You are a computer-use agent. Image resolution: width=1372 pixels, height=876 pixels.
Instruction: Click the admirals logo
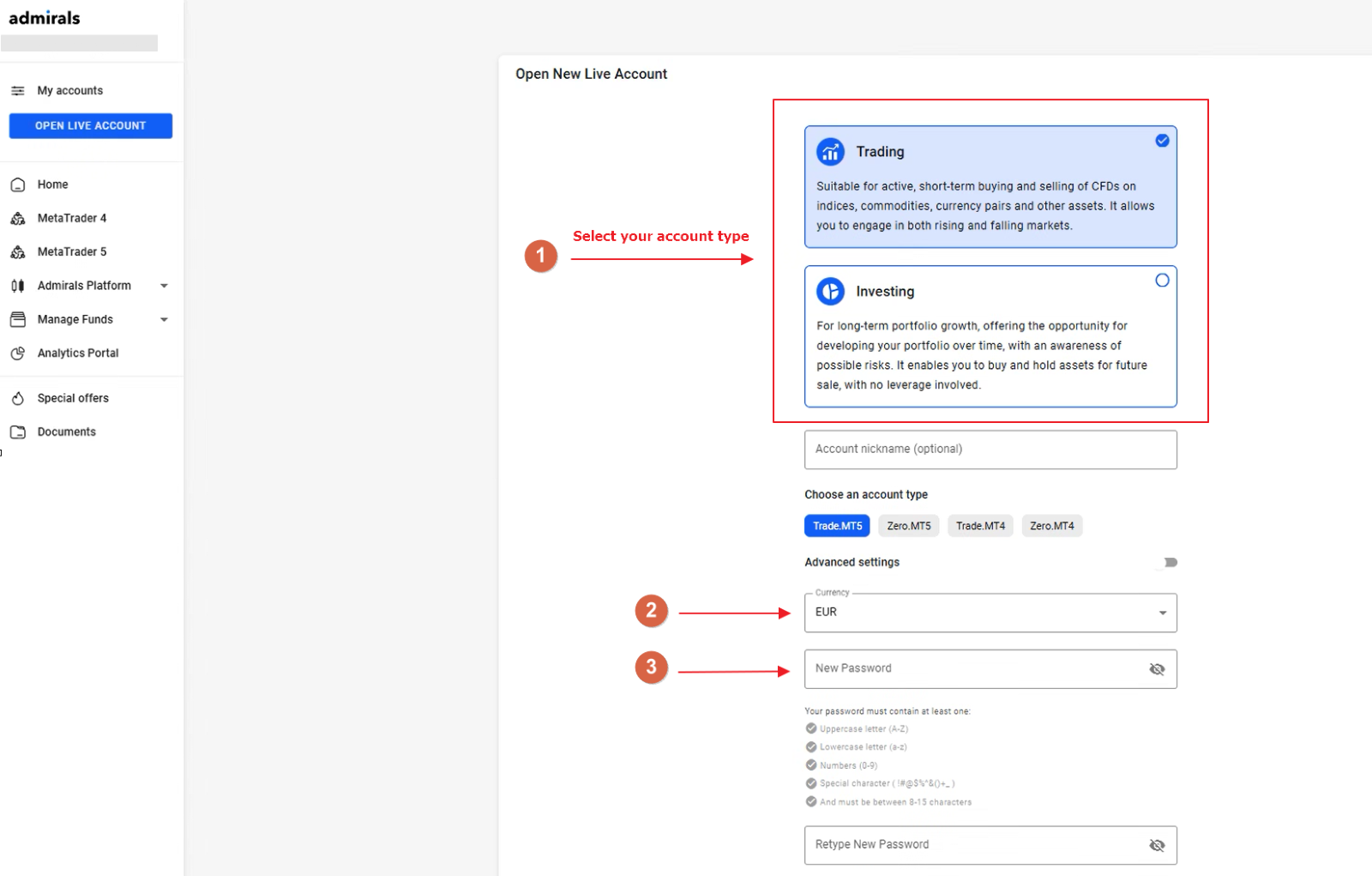pos(45,18)
